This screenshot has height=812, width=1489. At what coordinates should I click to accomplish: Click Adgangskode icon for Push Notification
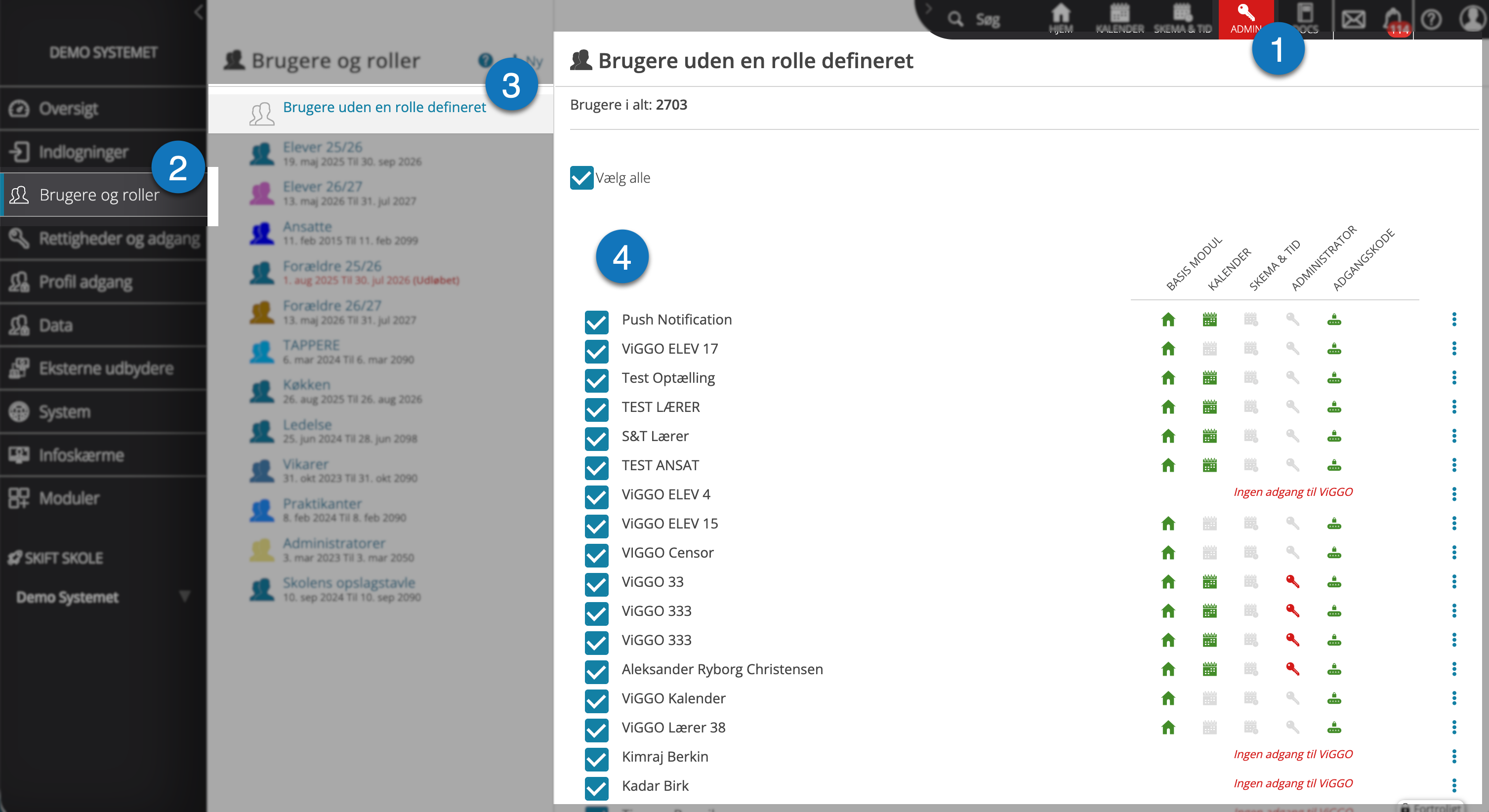(x=1334, y=320)
